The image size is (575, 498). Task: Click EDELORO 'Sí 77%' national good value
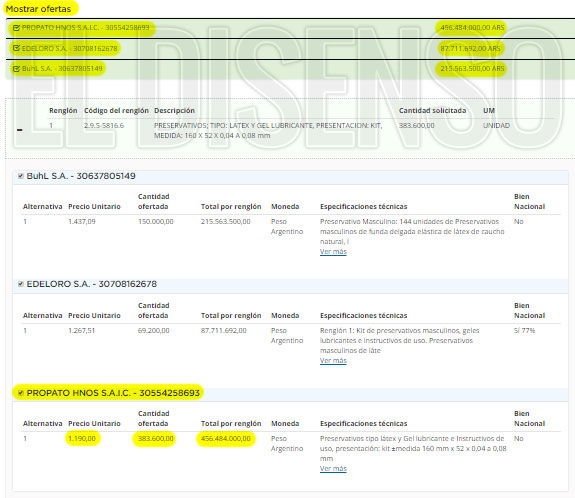[524, 330]
